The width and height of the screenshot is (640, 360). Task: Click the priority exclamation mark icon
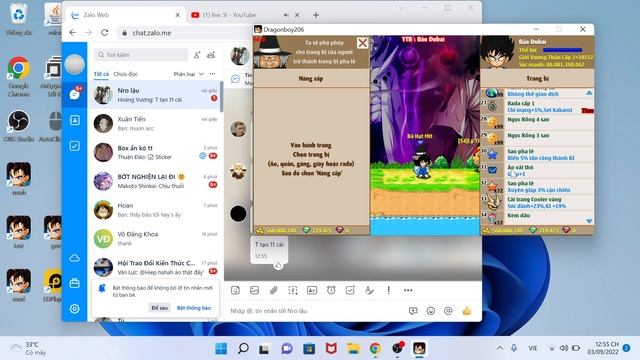point(389,290)
